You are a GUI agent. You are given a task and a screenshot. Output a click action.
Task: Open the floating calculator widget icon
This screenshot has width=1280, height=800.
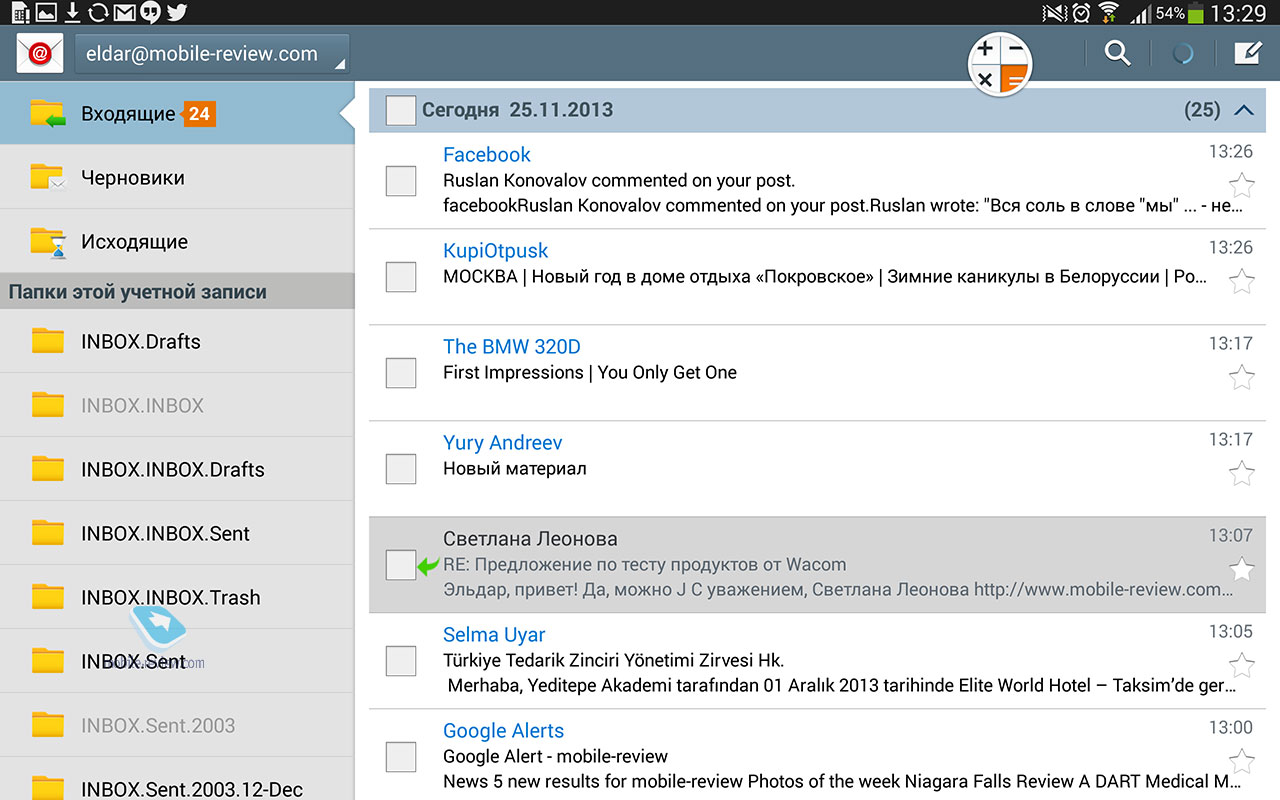coord(999,64)
